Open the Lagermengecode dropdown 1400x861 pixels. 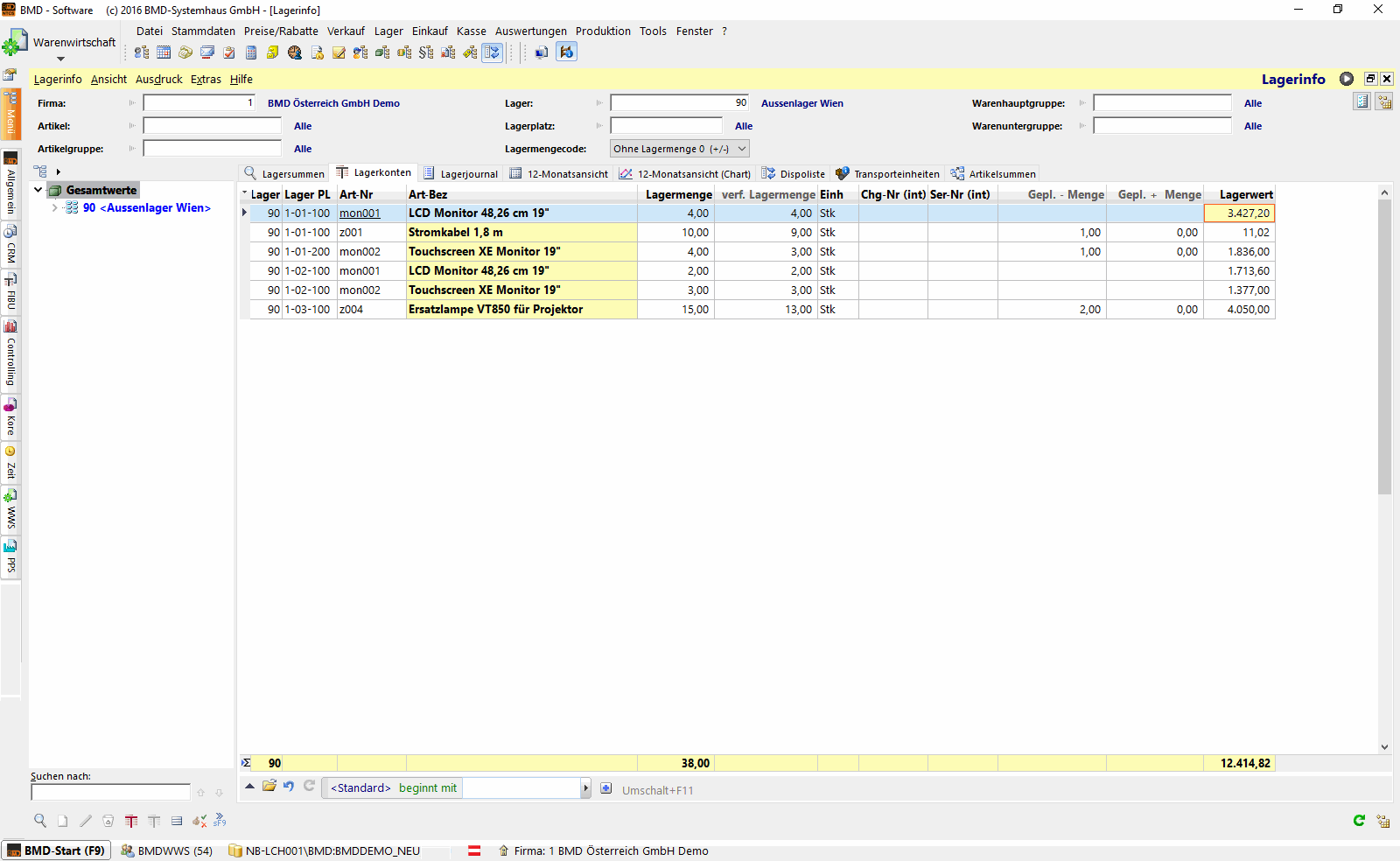tap(742, 149)
